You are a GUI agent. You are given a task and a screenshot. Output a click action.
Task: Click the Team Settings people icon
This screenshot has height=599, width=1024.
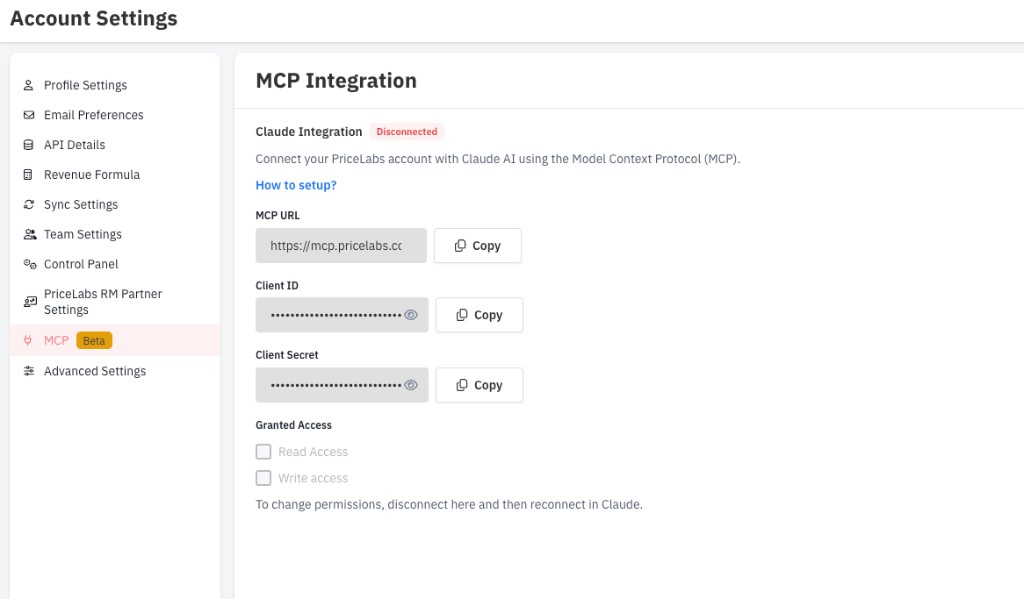pyautogui.click(x=30, y=234)
